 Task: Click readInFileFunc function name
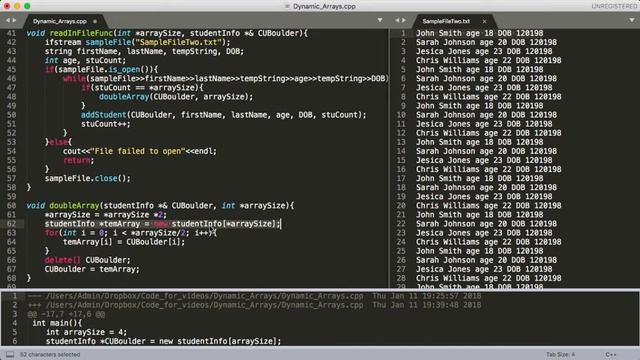click(x=81, y=33)
